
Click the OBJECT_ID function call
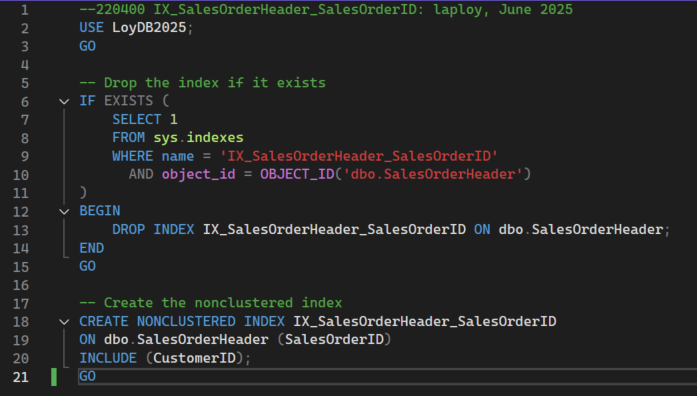pos(297,174)
